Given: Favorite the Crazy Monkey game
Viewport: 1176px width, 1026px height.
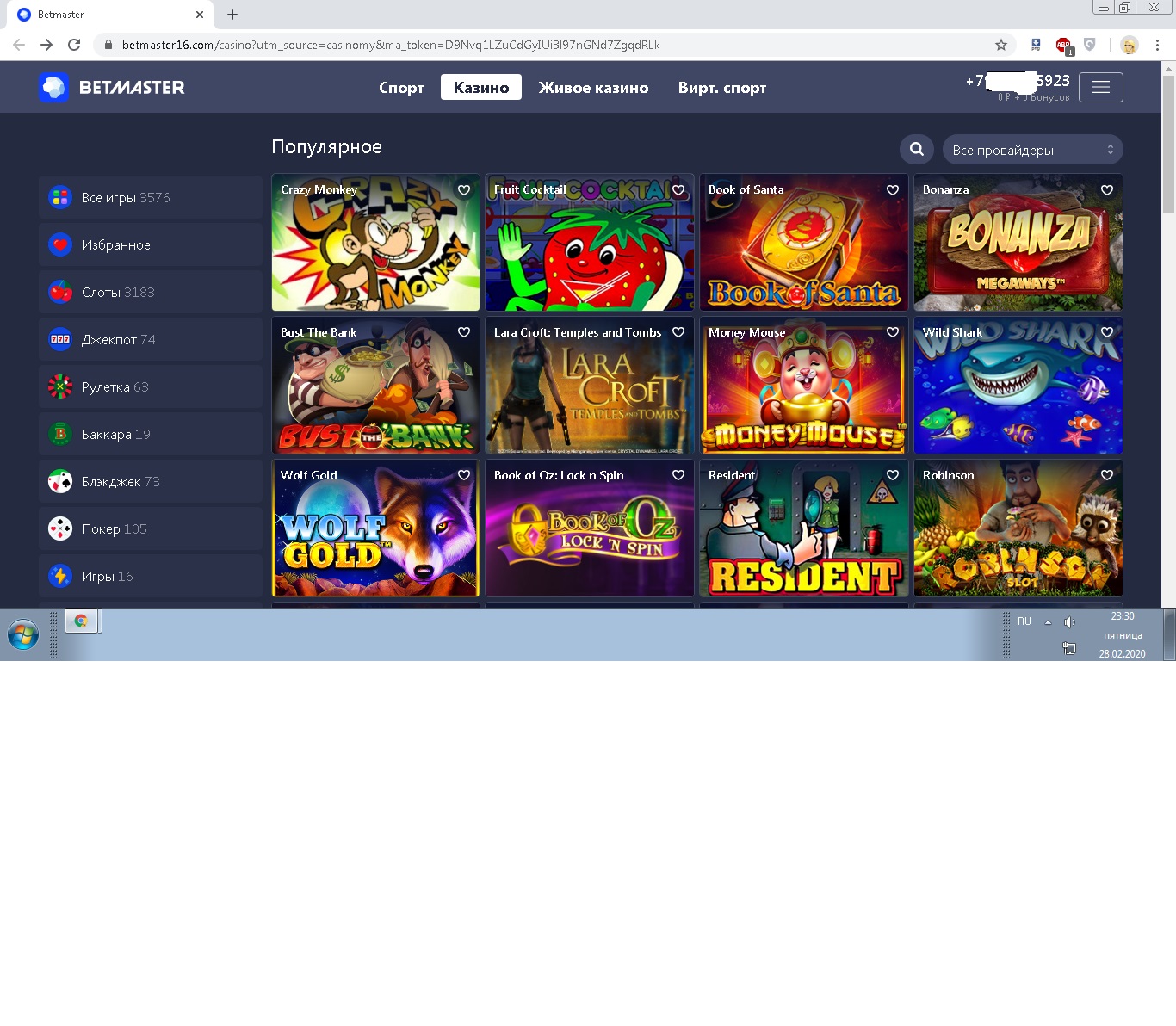Looking at the screenshot, I should 464,190.
